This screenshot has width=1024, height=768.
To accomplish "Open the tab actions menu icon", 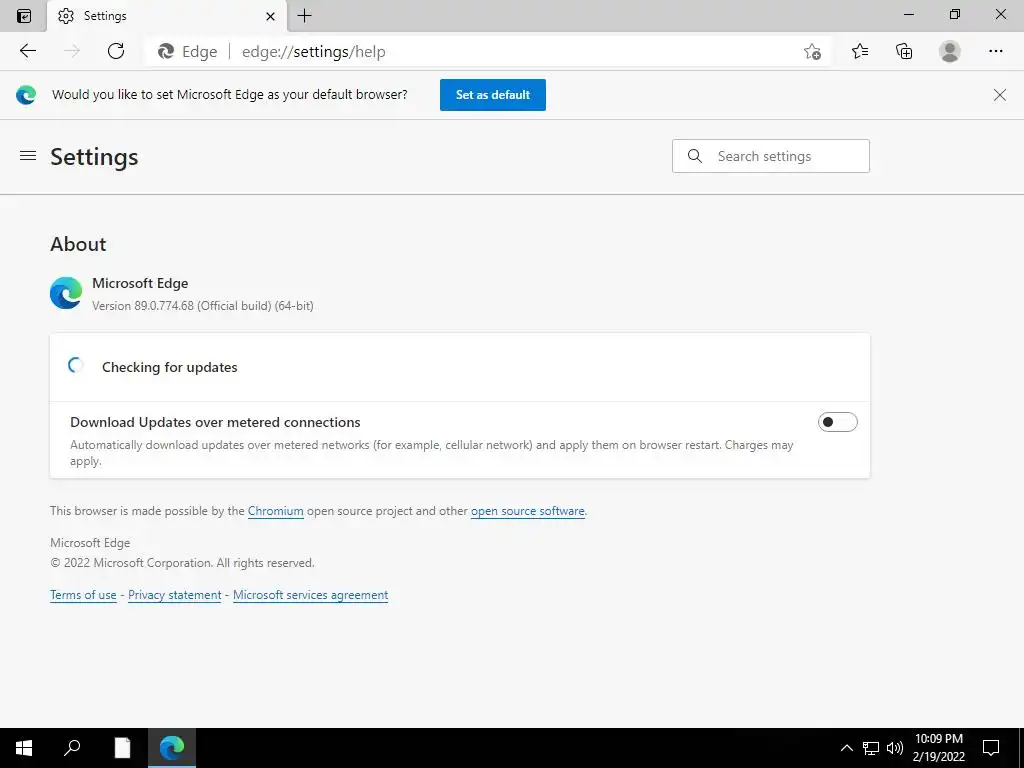I will click(24, 16).
